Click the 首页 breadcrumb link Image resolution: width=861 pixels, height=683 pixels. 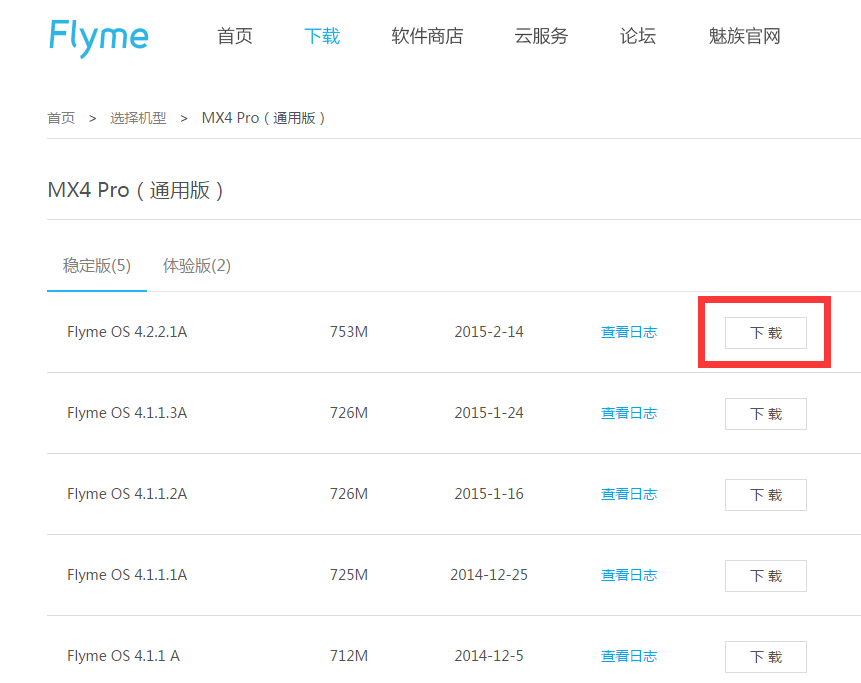[61, 118]
